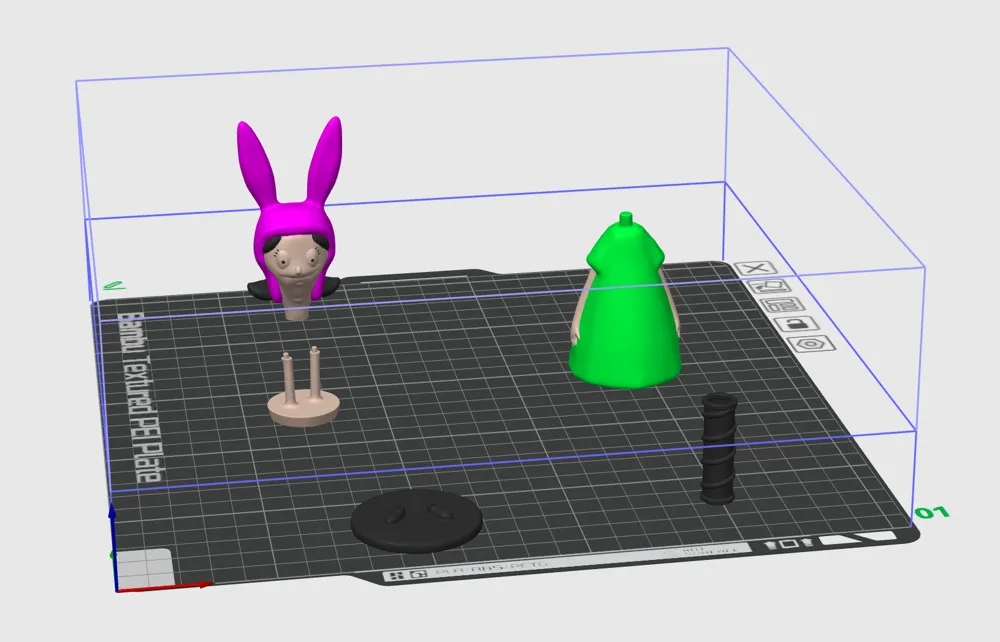The width and height of the screenshot is (1000, 642).
Task: Click the remove plate X icon
Action: (756, 268)
